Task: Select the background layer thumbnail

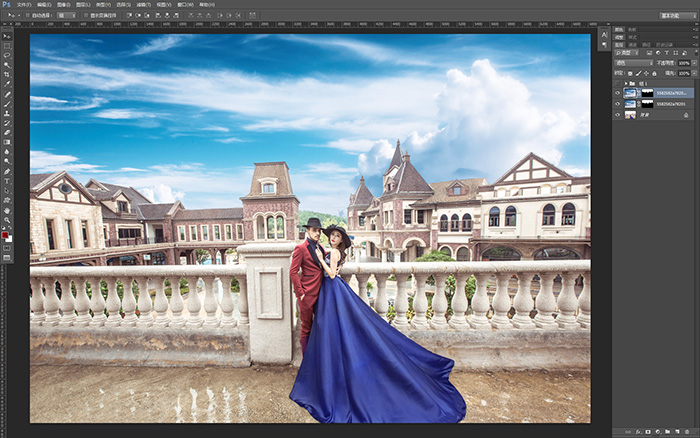Action: pos(630,115)
